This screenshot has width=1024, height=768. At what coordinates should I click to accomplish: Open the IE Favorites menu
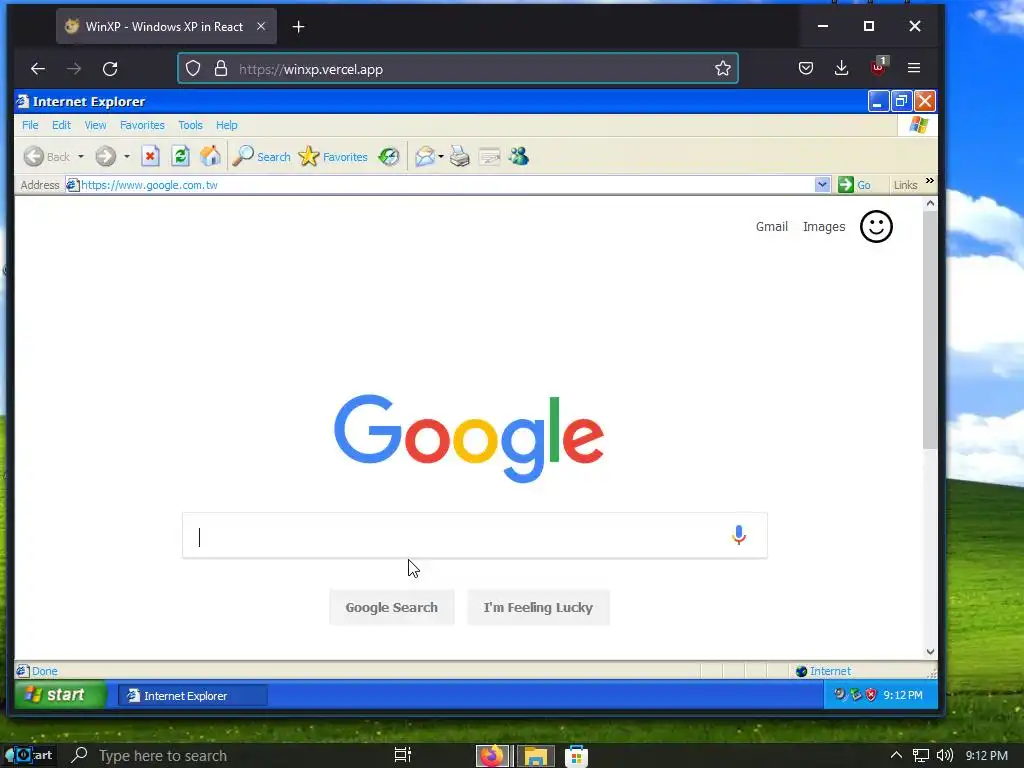[x=142, y=125]
